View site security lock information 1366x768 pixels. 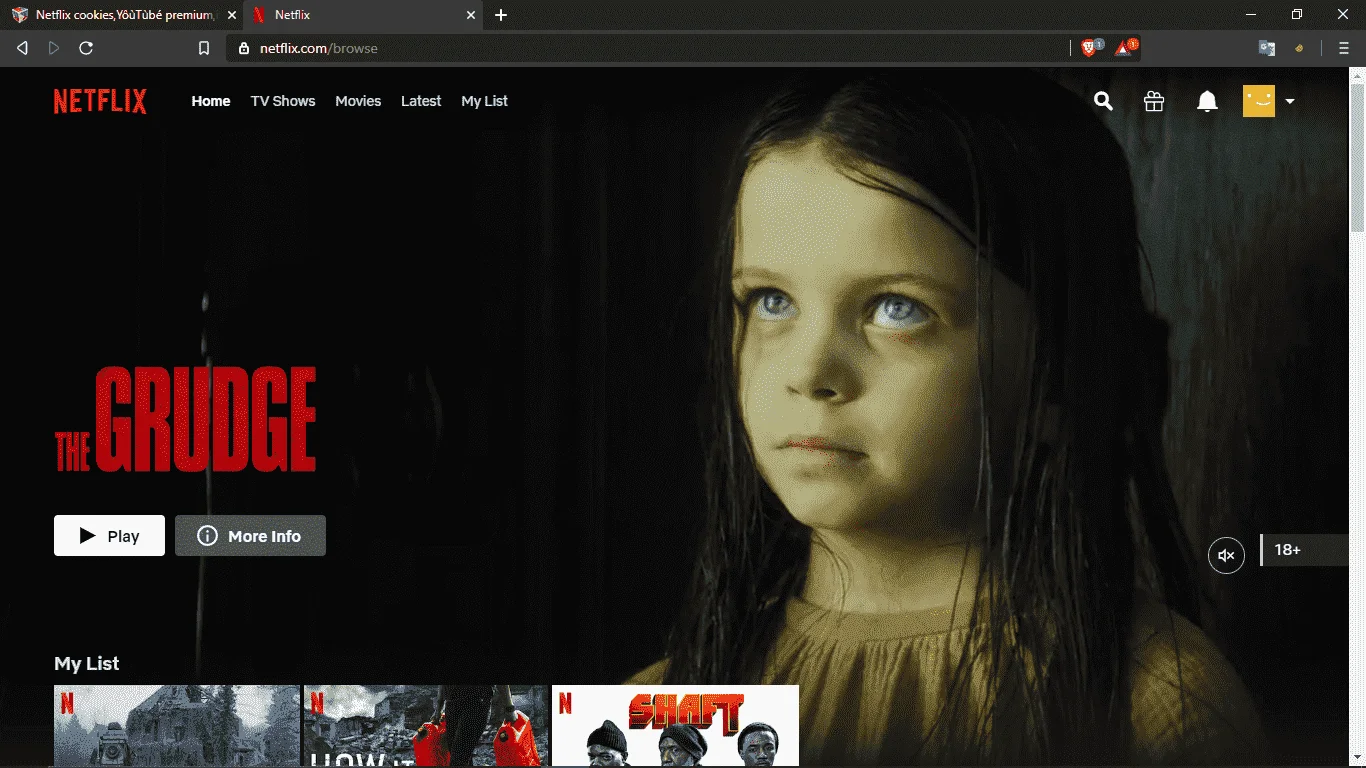[243, 48]
